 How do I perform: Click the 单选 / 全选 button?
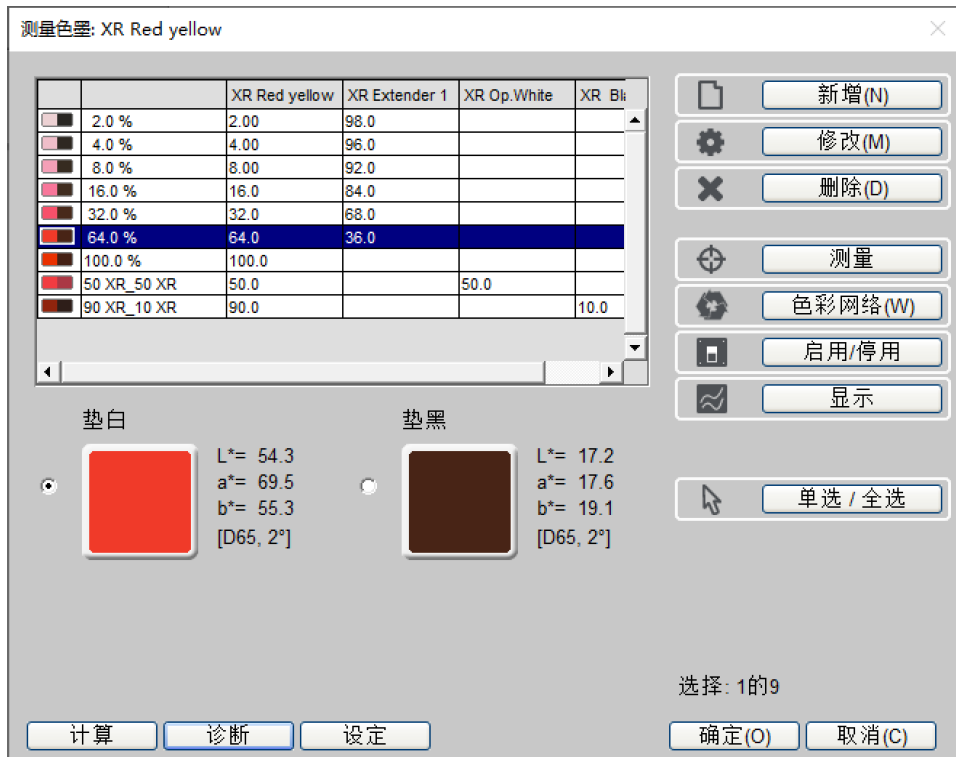pos(851,499)
